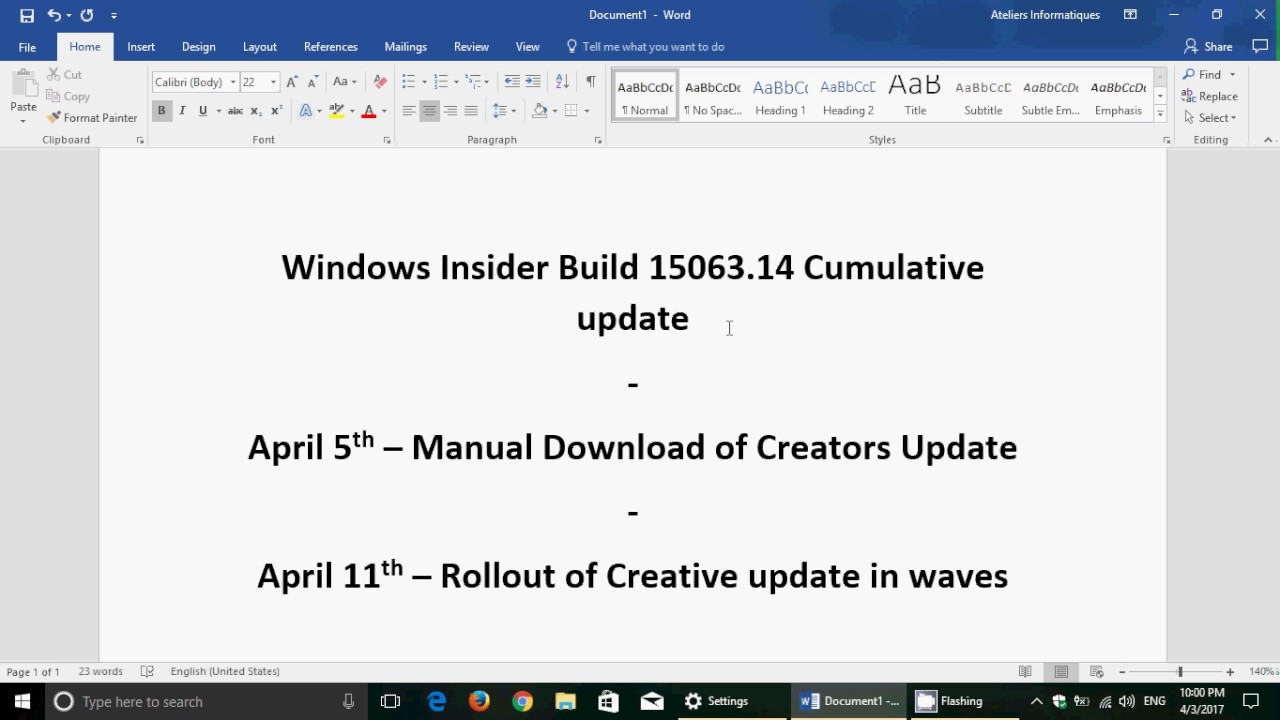The image size is (1280, 720).
Task: Click the Tell me what you want to do box
Action: pos(645,47)
